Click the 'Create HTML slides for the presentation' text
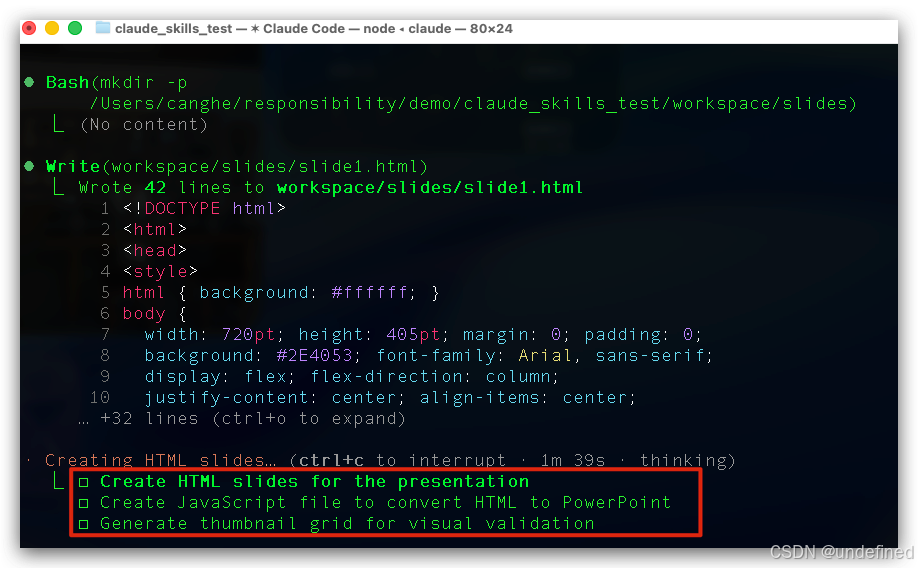918x568 pixels. point(314,482)
